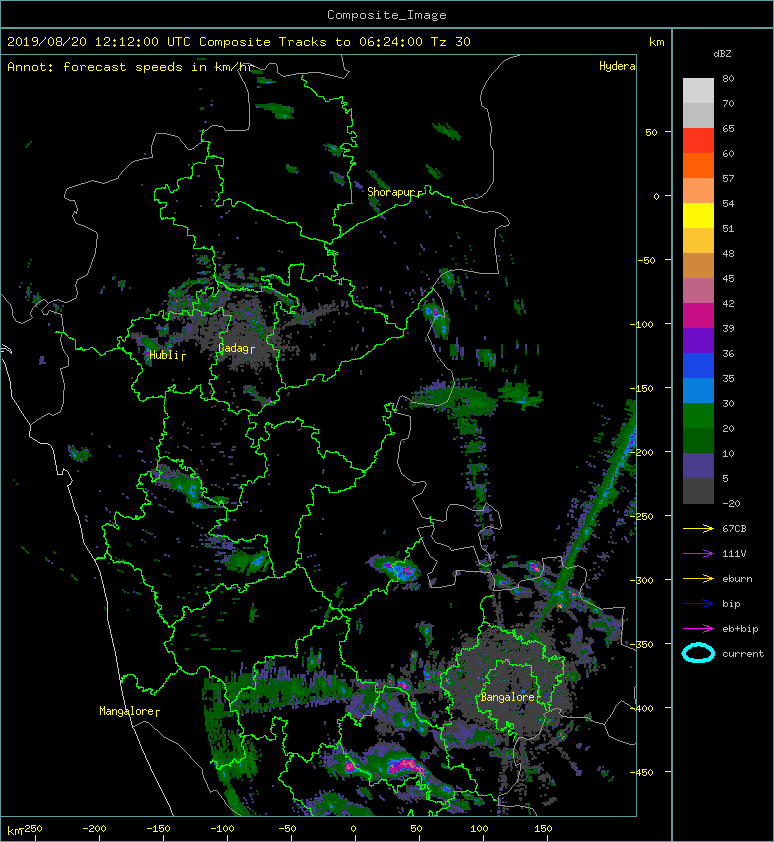Click the 100 tick on horizontal axis
Image resolution: width=774 pixels, height=842 pixels.
(479, 829)
